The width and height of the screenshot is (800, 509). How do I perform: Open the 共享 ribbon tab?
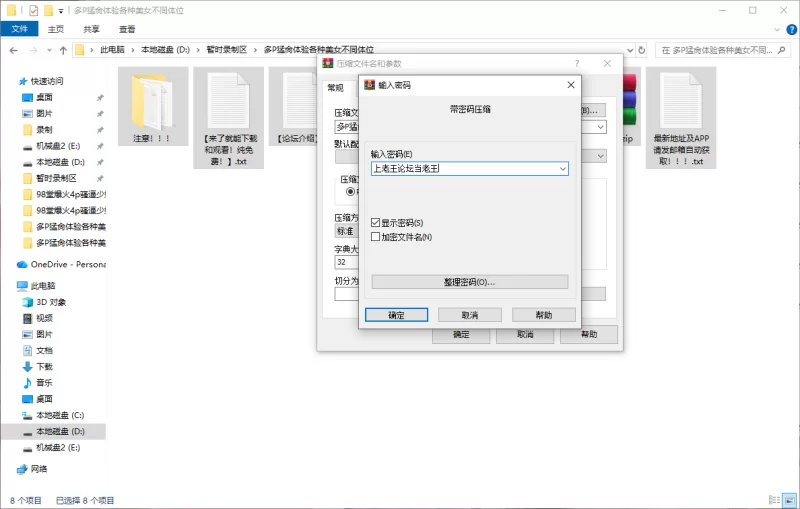click(92, 29)
